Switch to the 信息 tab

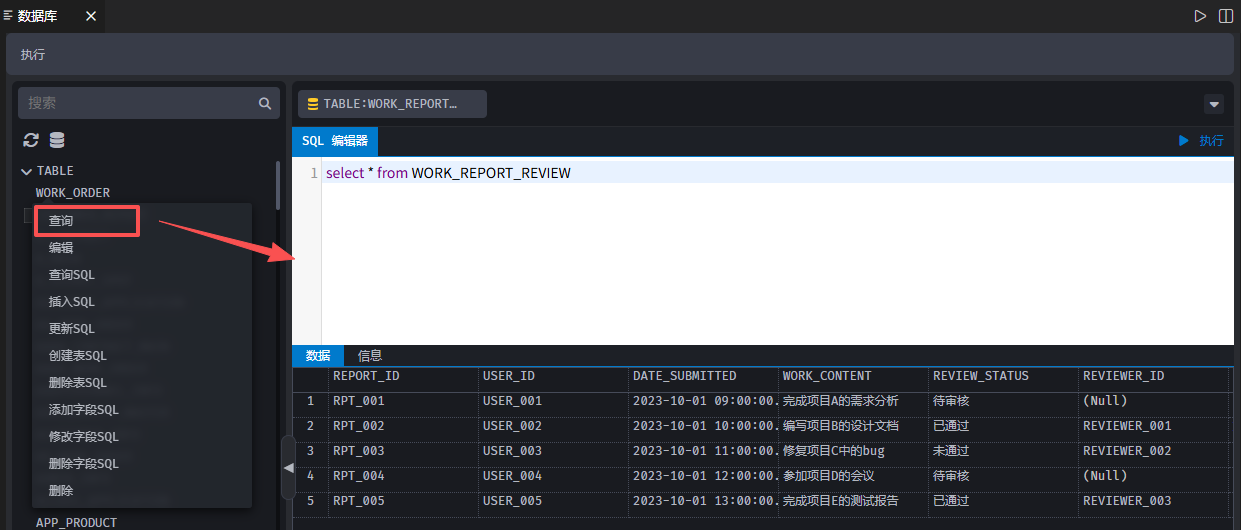coord(370,355)
